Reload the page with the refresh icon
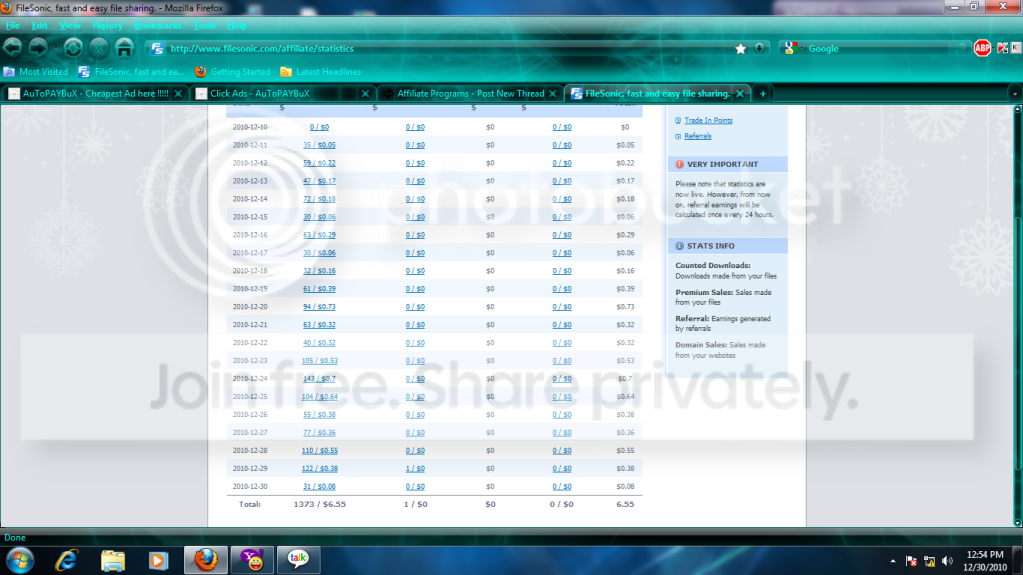Viewport: 1023px width, 575px height. [73, 48]
